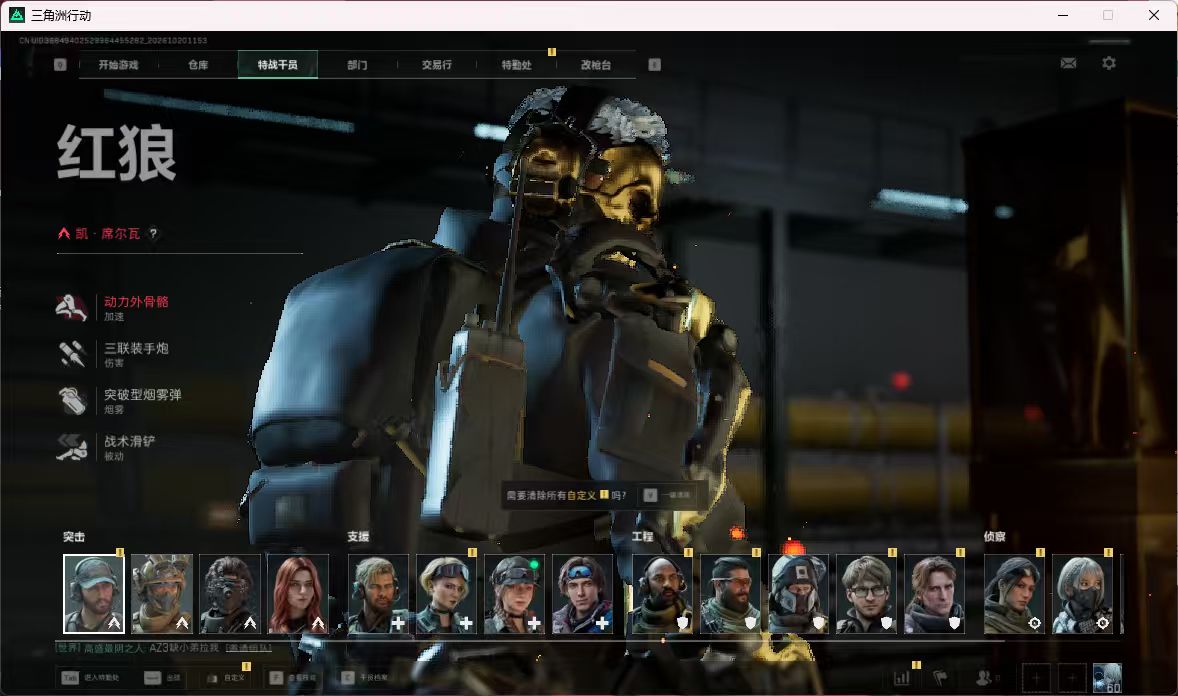Screen dimensions: 1178x696
Task: Click the key icon left of 开始游戏
Action: pos(60,65)
